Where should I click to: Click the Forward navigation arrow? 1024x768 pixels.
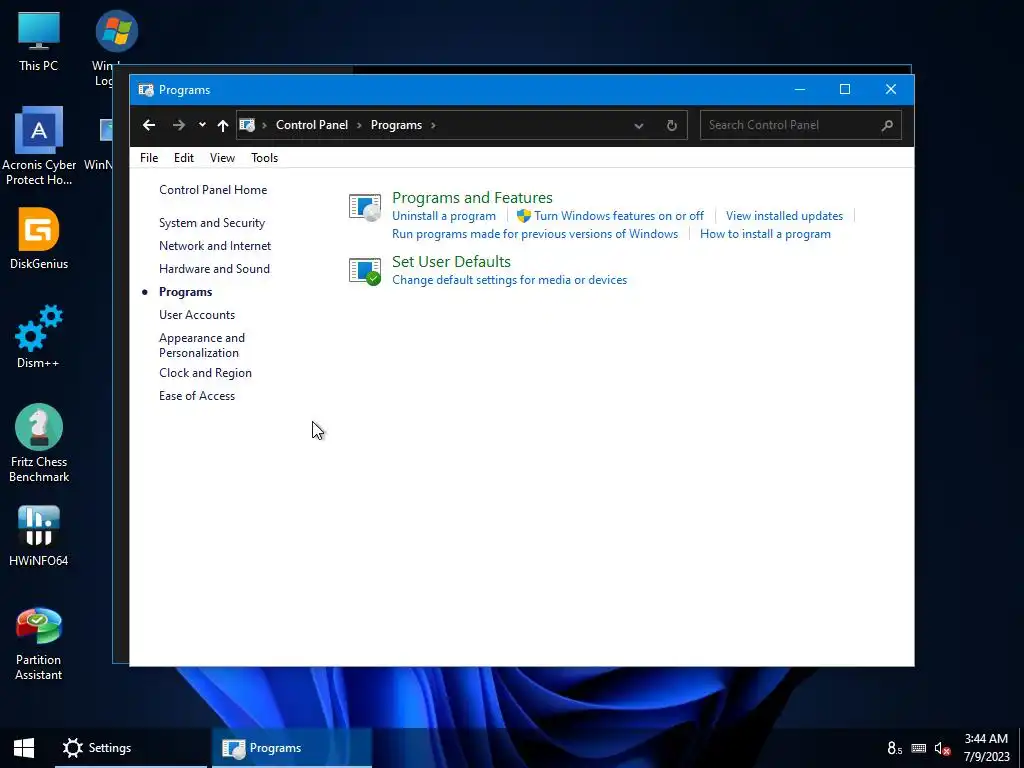178,125
